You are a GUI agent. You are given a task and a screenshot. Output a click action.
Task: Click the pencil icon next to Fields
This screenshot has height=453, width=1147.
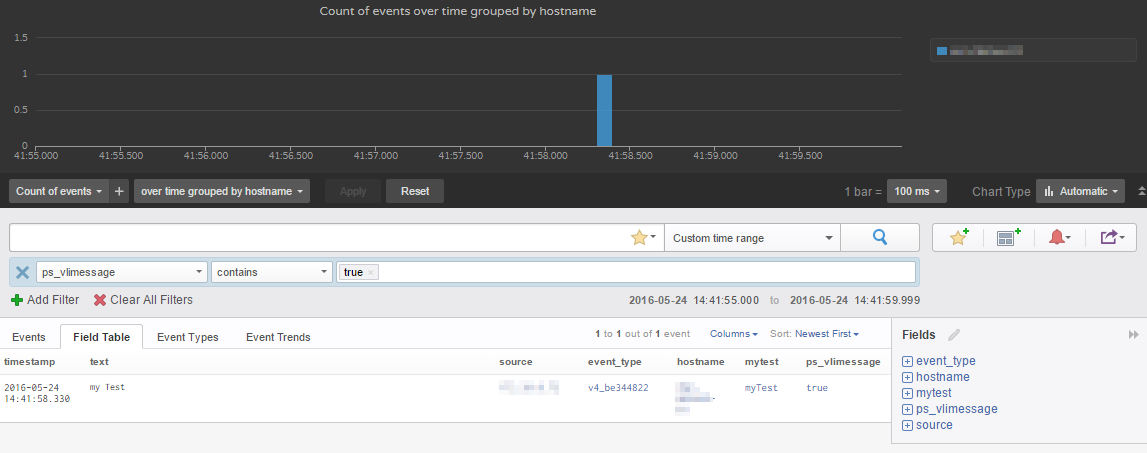(954, 335)
